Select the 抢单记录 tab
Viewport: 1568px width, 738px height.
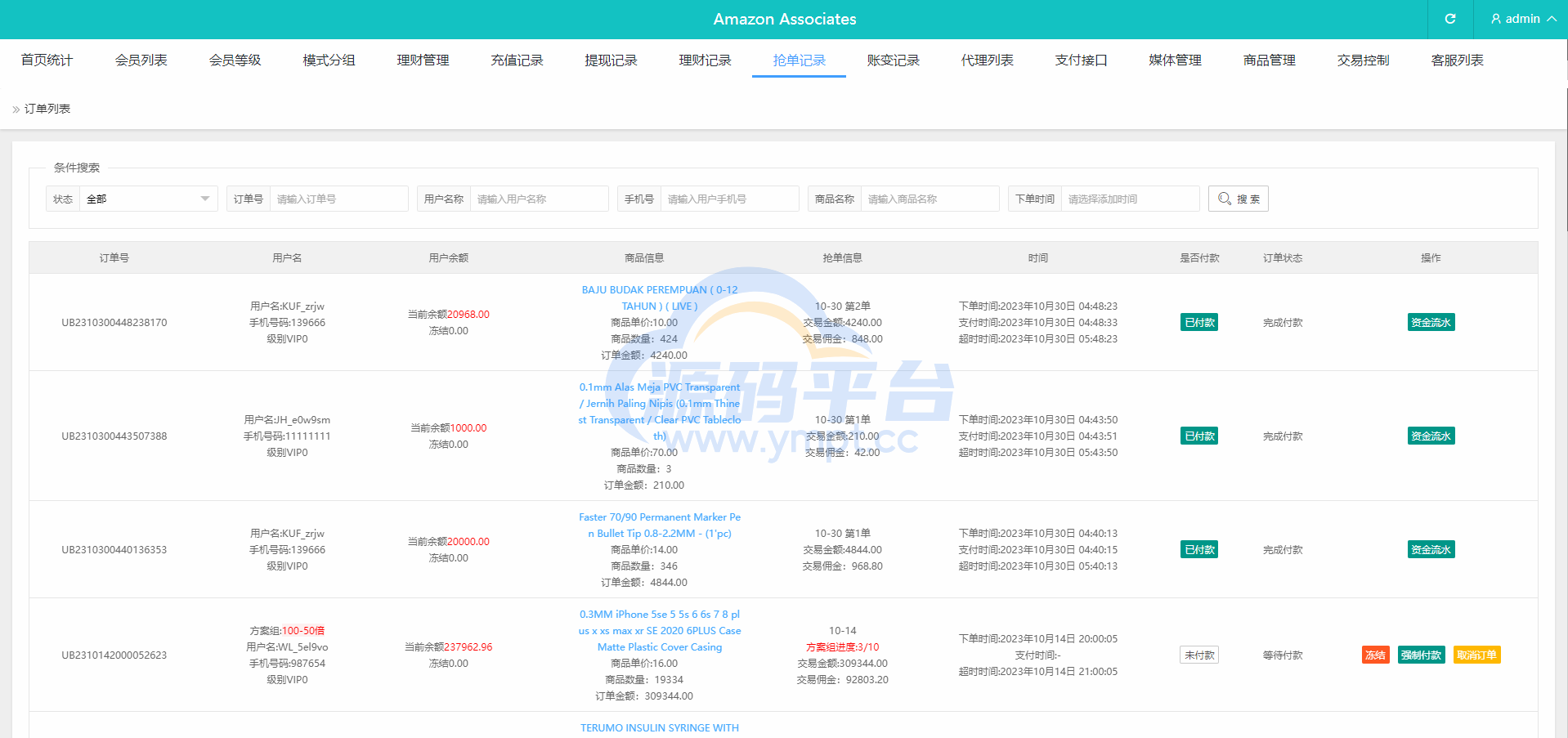click(x=799, y=60)
